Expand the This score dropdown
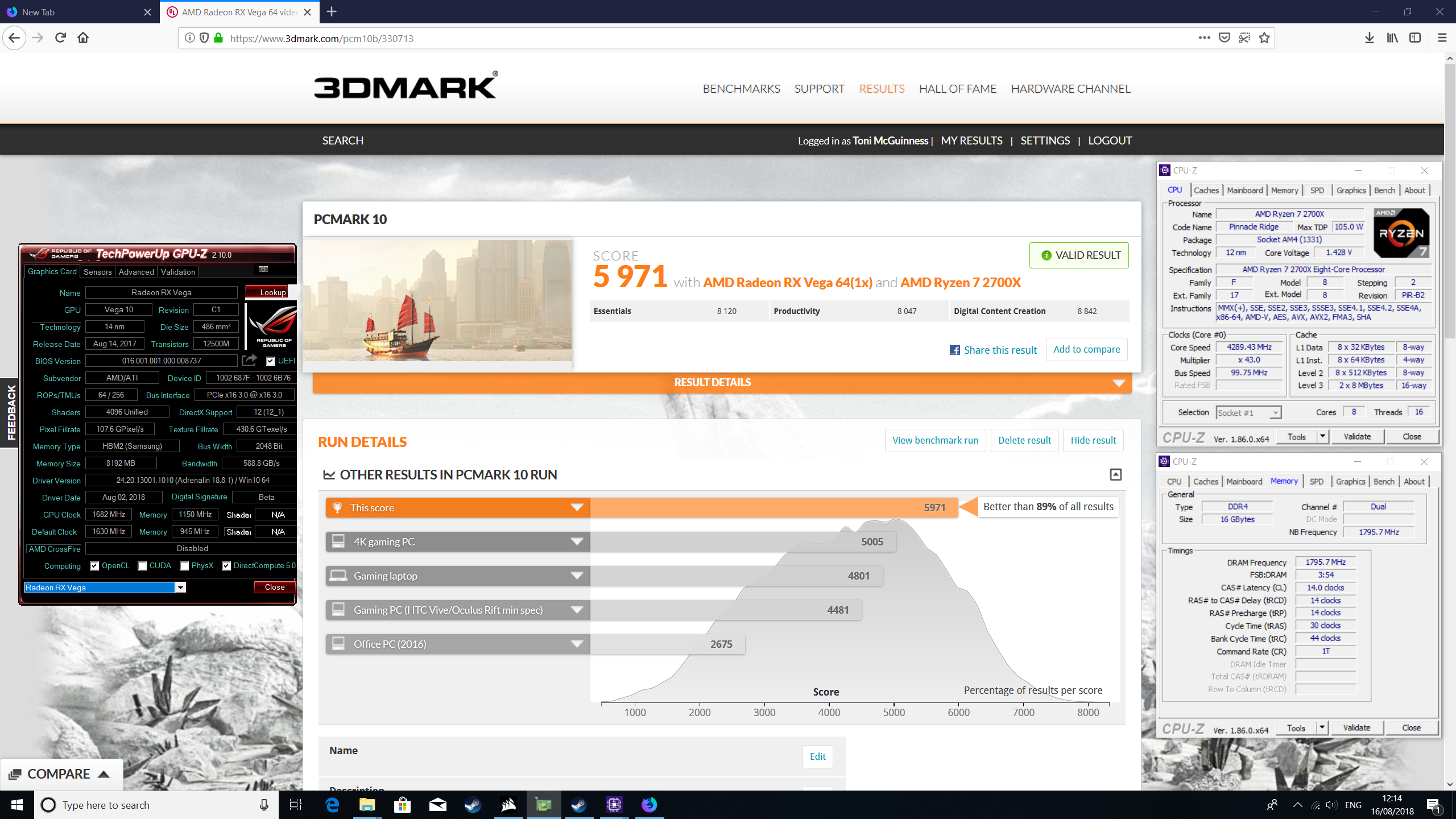 [x=577, y=507]
